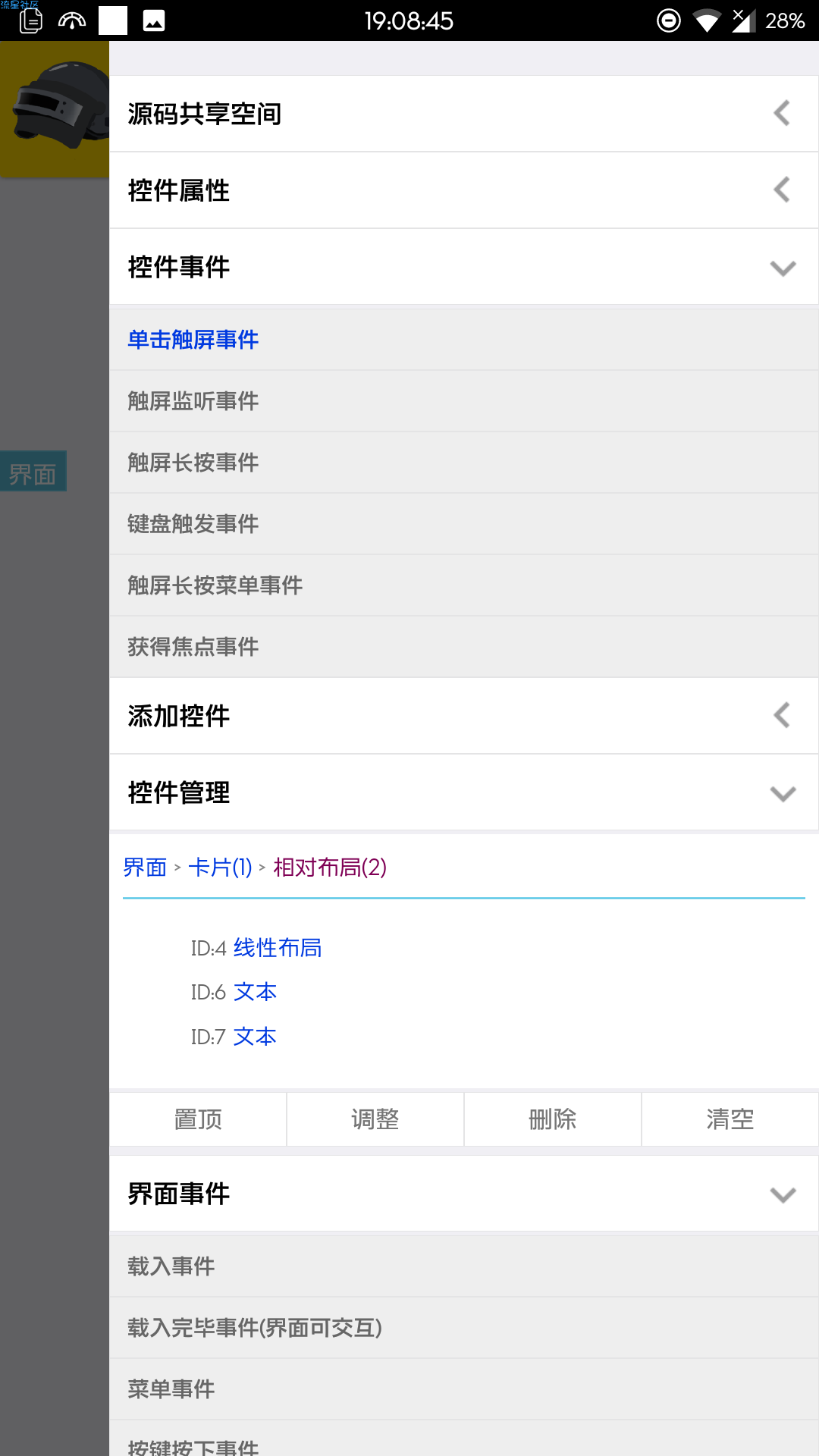The width and height of the screenshot is (819, 1456).
Task: Open ID:7 文本 control
Action: (x=234, y=1037)
